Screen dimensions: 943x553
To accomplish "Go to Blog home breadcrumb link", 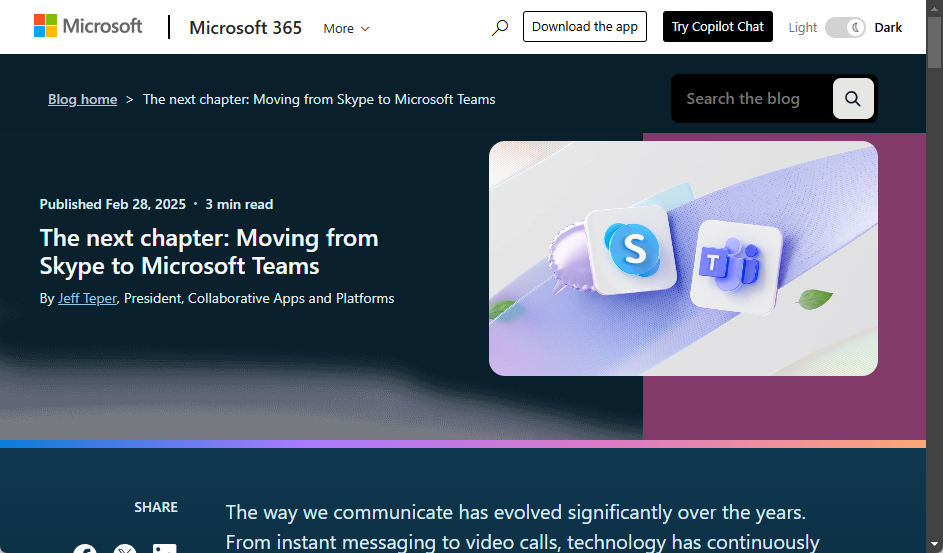I will click(x=82, y=99).
